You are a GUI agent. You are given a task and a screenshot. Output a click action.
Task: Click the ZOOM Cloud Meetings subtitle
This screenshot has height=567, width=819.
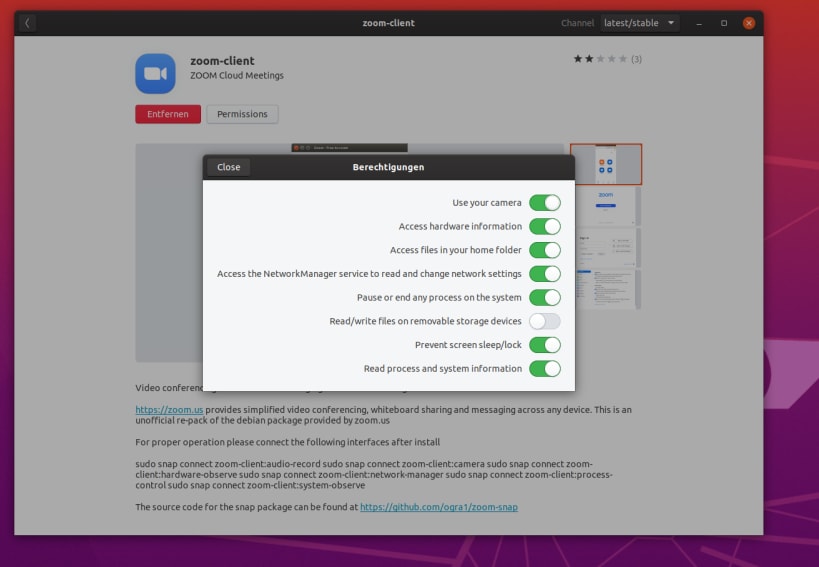(x=237, y=75)
